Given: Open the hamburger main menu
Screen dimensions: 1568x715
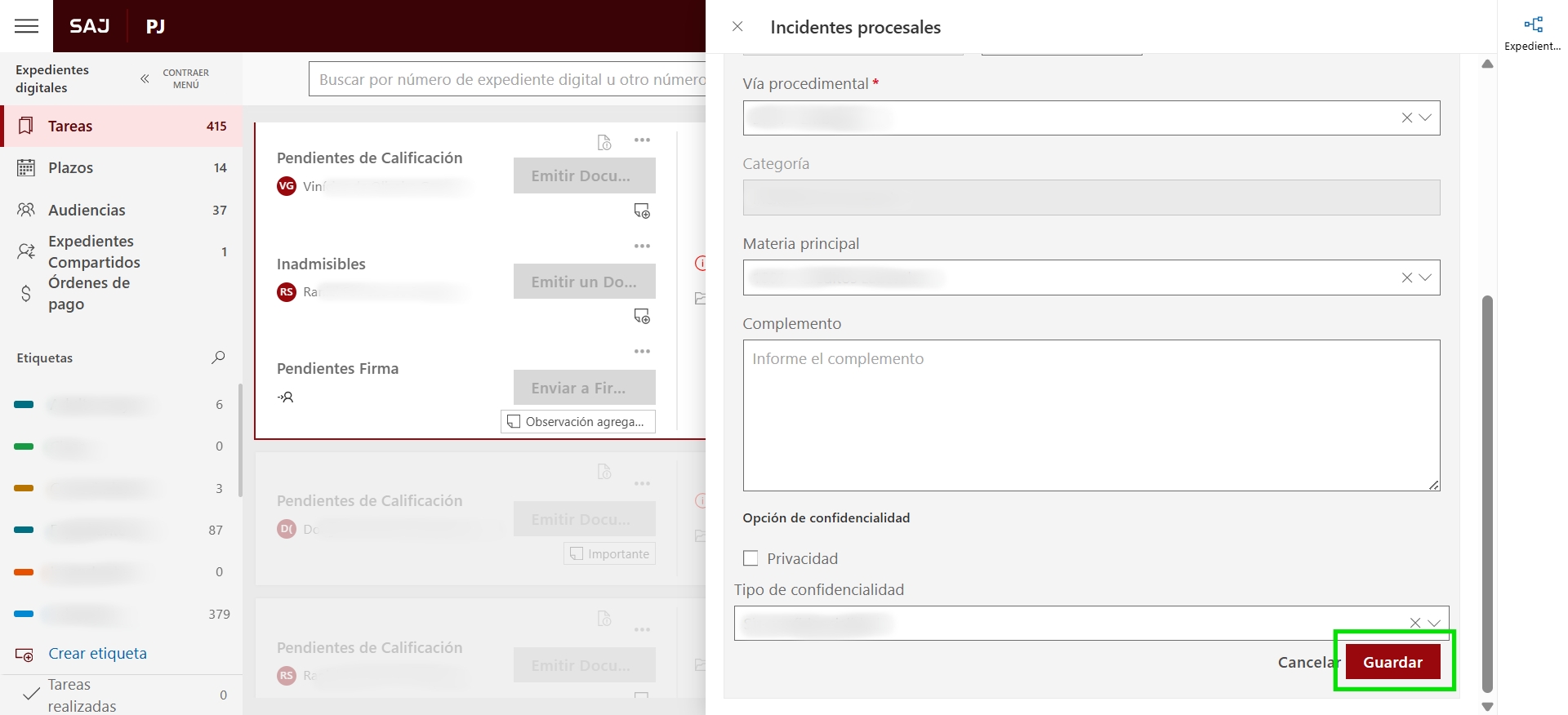Looking at the screenshot, I should point(27,26).
